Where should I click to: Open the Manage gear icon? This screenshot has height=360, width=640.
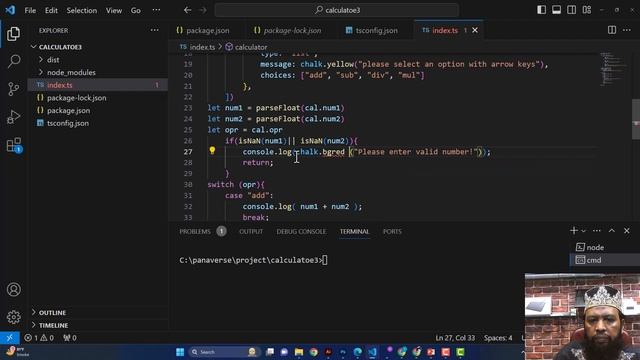point(13,317)
